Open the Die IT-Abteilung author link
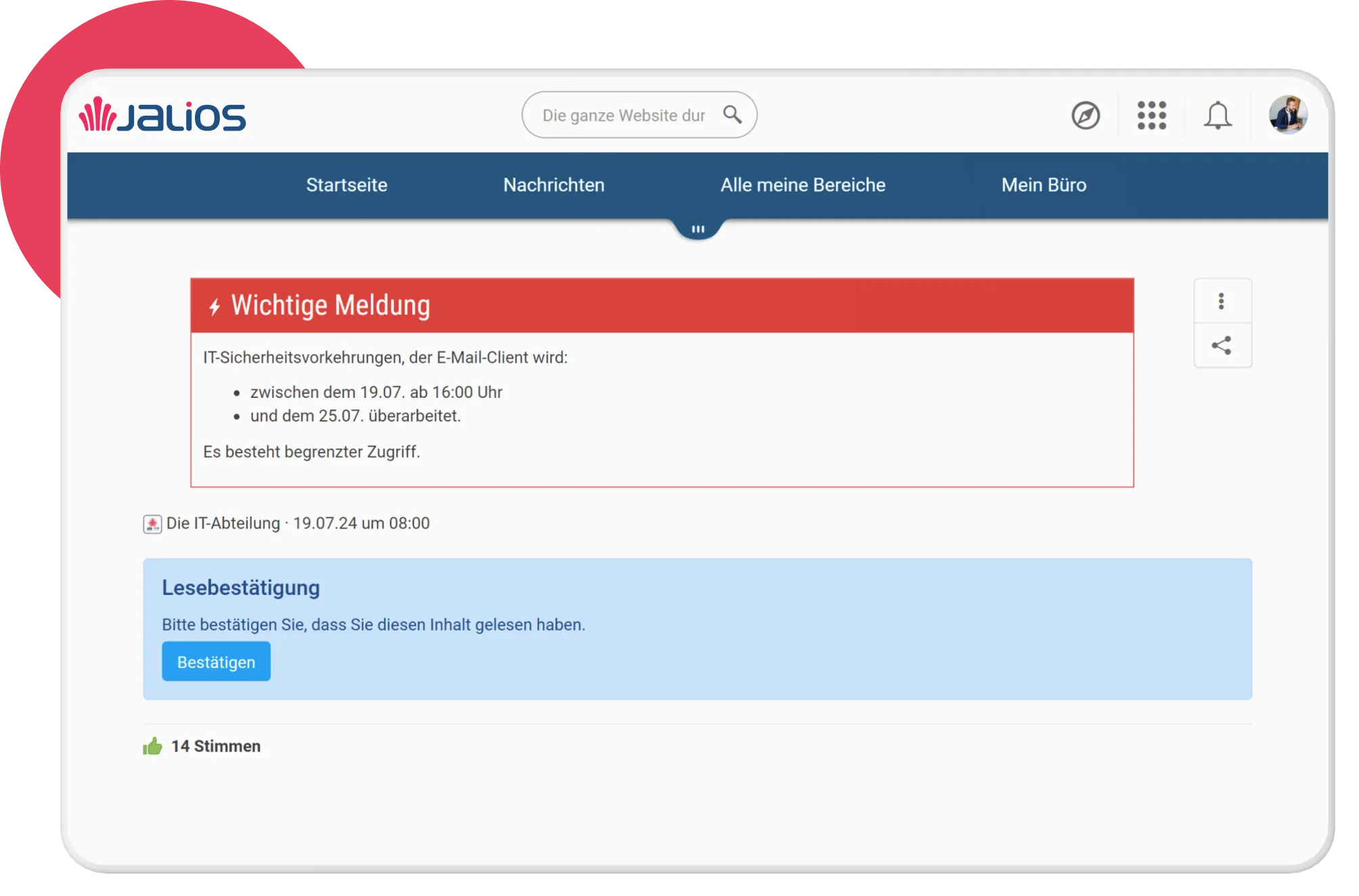Image resolution: width=1359 pixels, height=896 pixels. pos(223,523)
